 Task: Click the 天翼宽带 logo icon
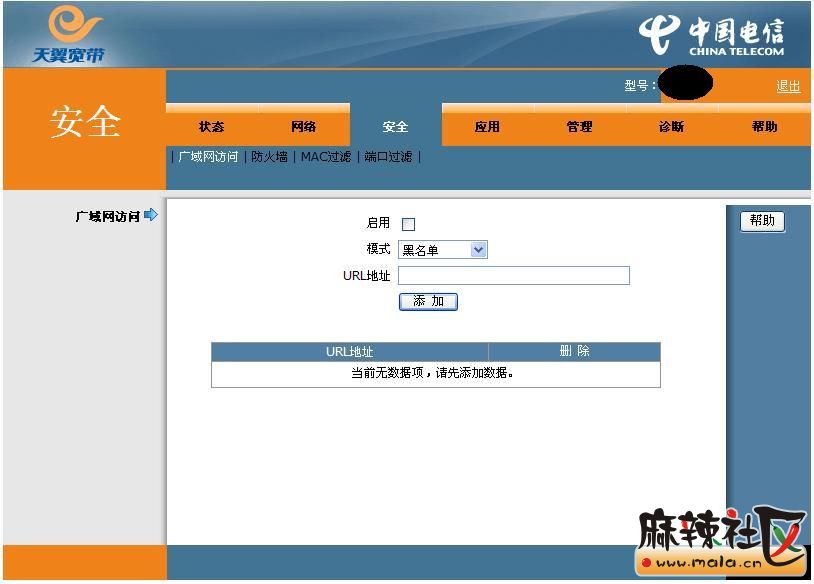click(68, 34)
